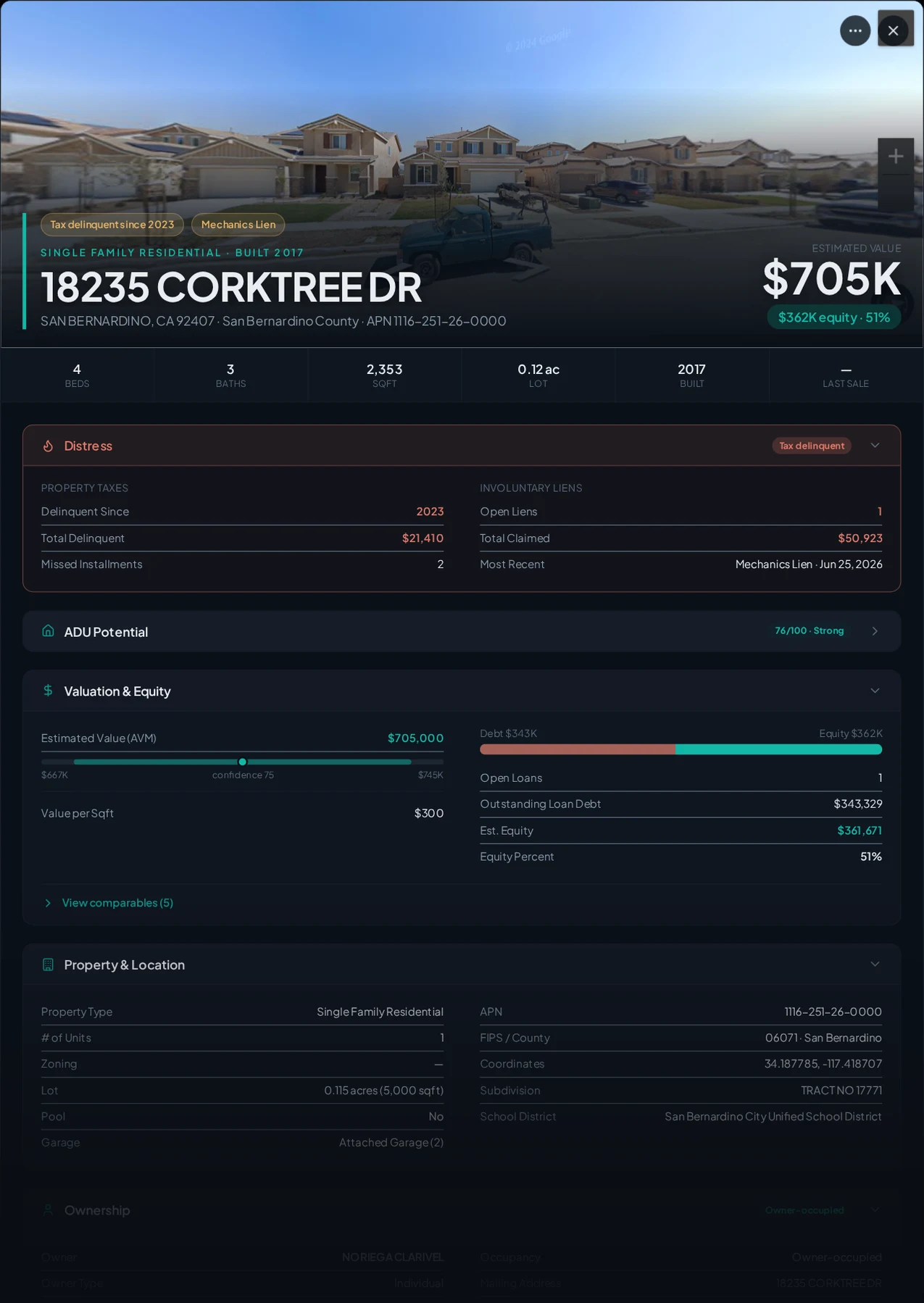Click the Debt $343K label

(x=509, y=733)
